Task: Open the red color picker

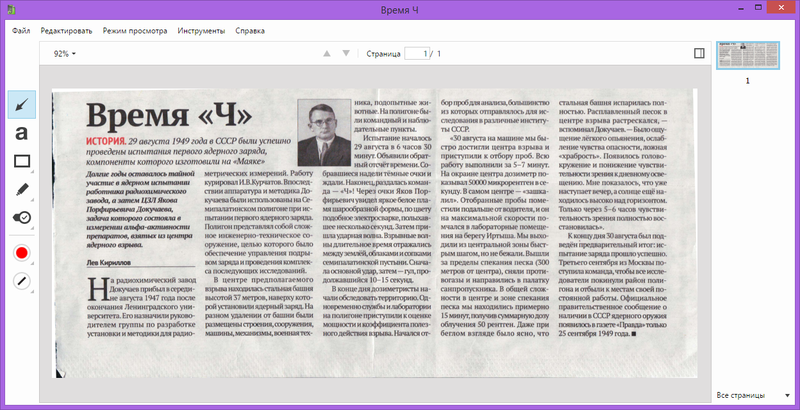Action: [21, 253]
